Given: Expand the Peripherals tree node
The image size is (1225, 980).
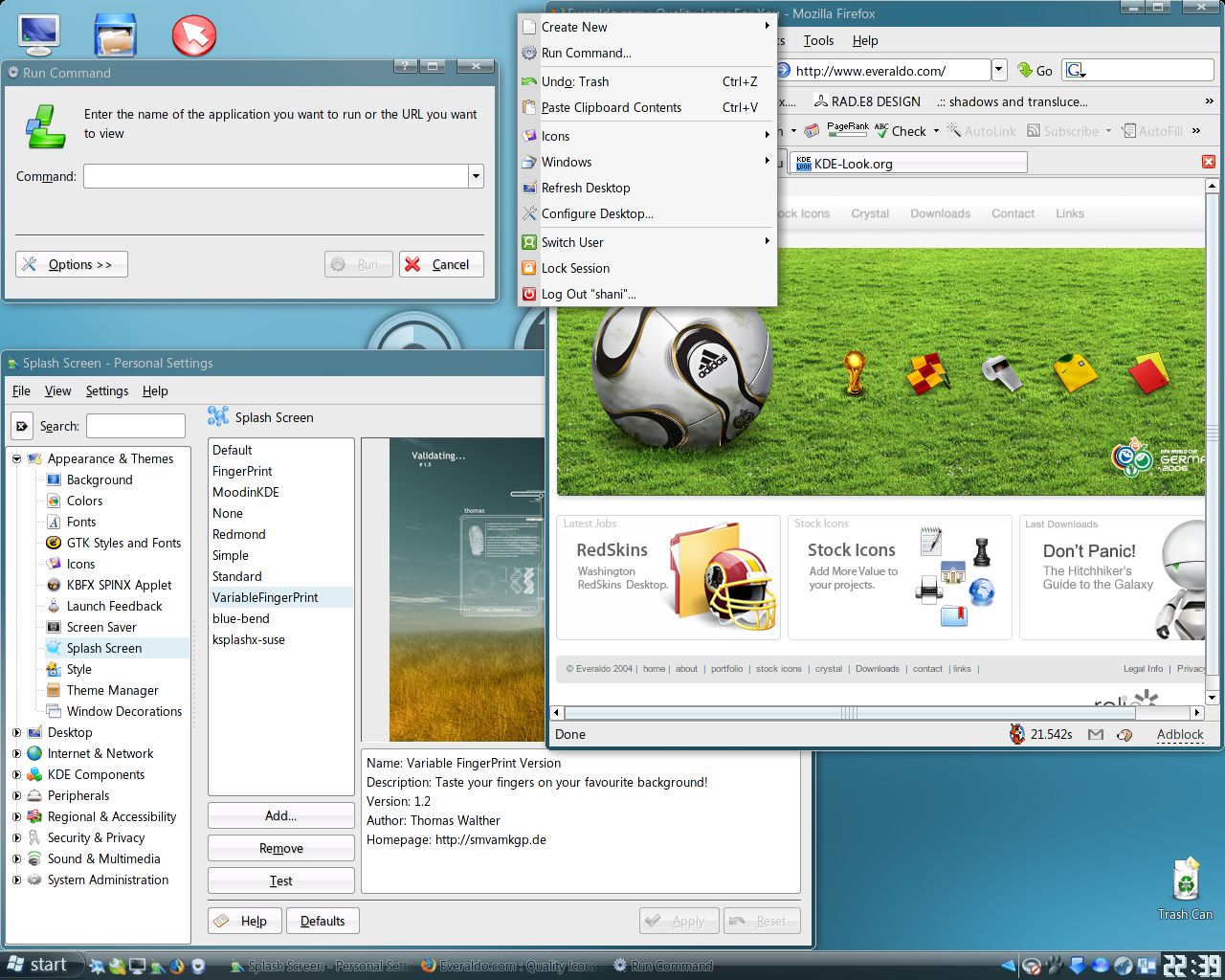Looking at the screenshot, I should point(16,795).
